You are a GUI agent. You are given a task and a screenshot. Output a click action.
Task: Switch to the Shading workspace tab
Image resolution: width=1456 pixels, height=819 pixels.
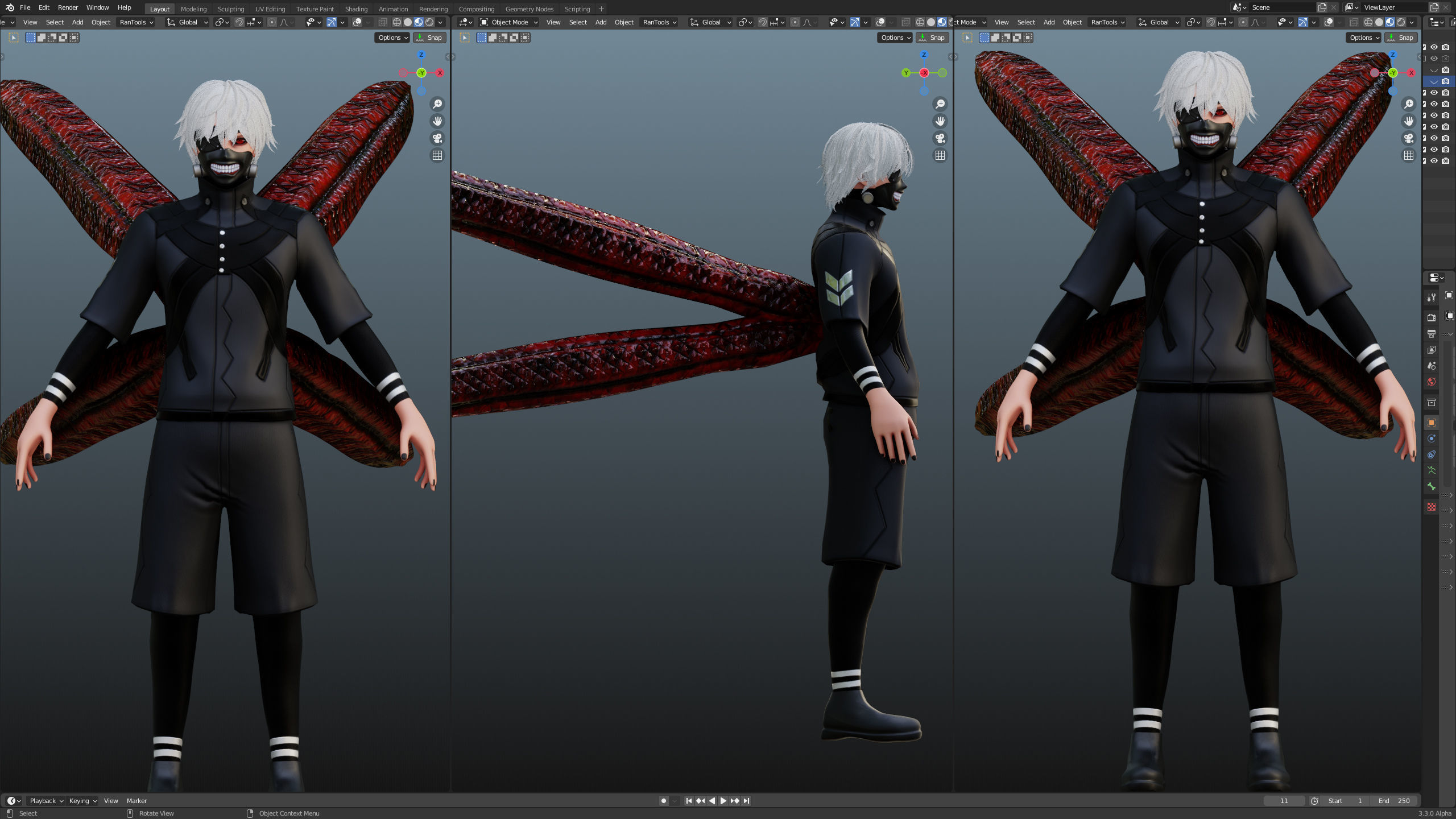357,9
